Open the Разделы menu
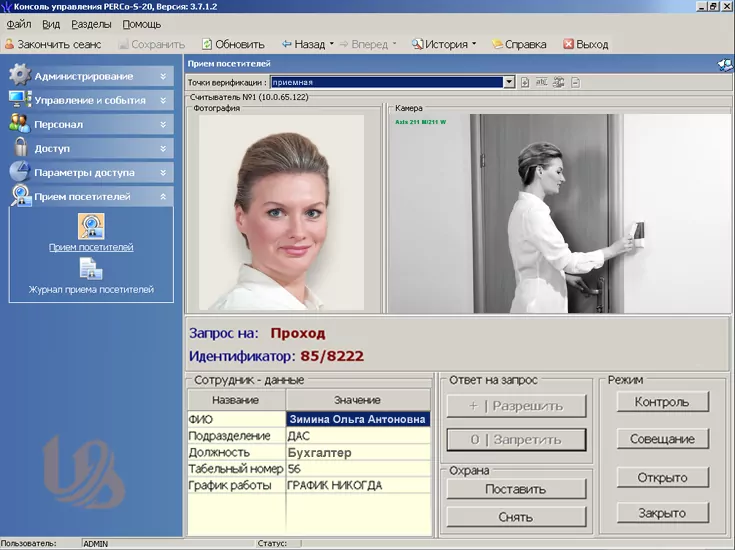 91,24
